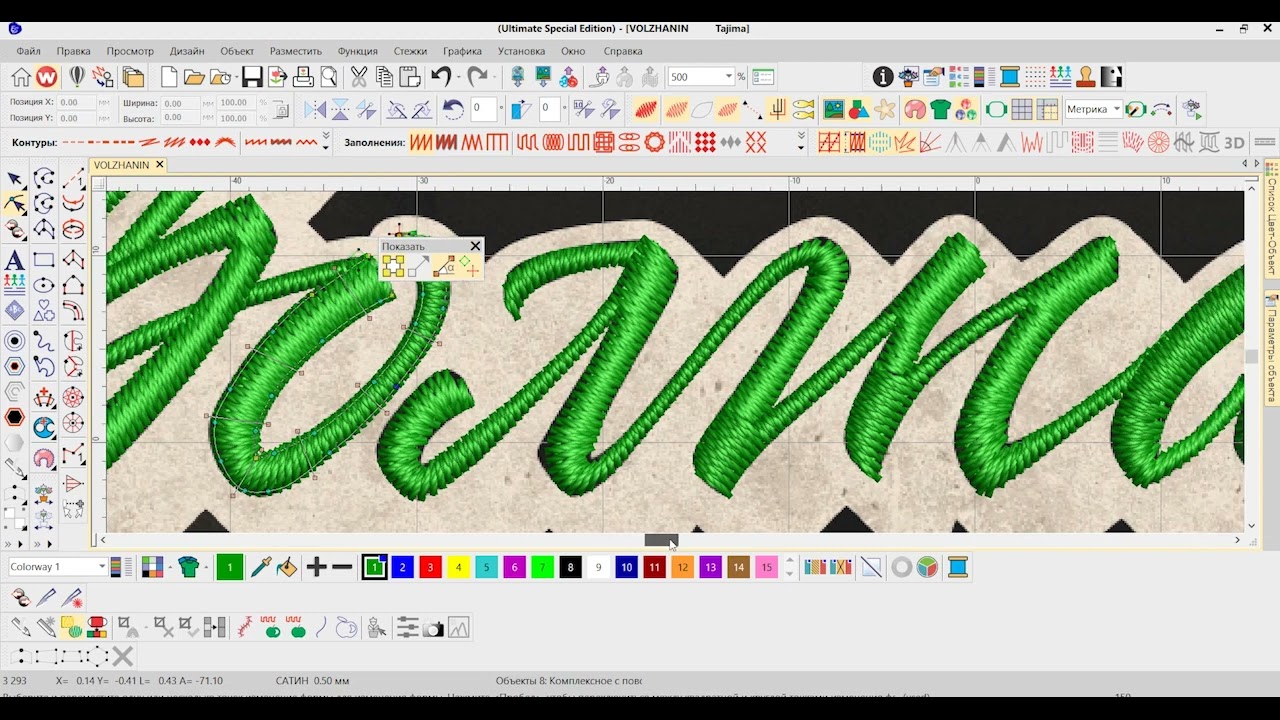Select the arrow selection tool

click(15, 179)
